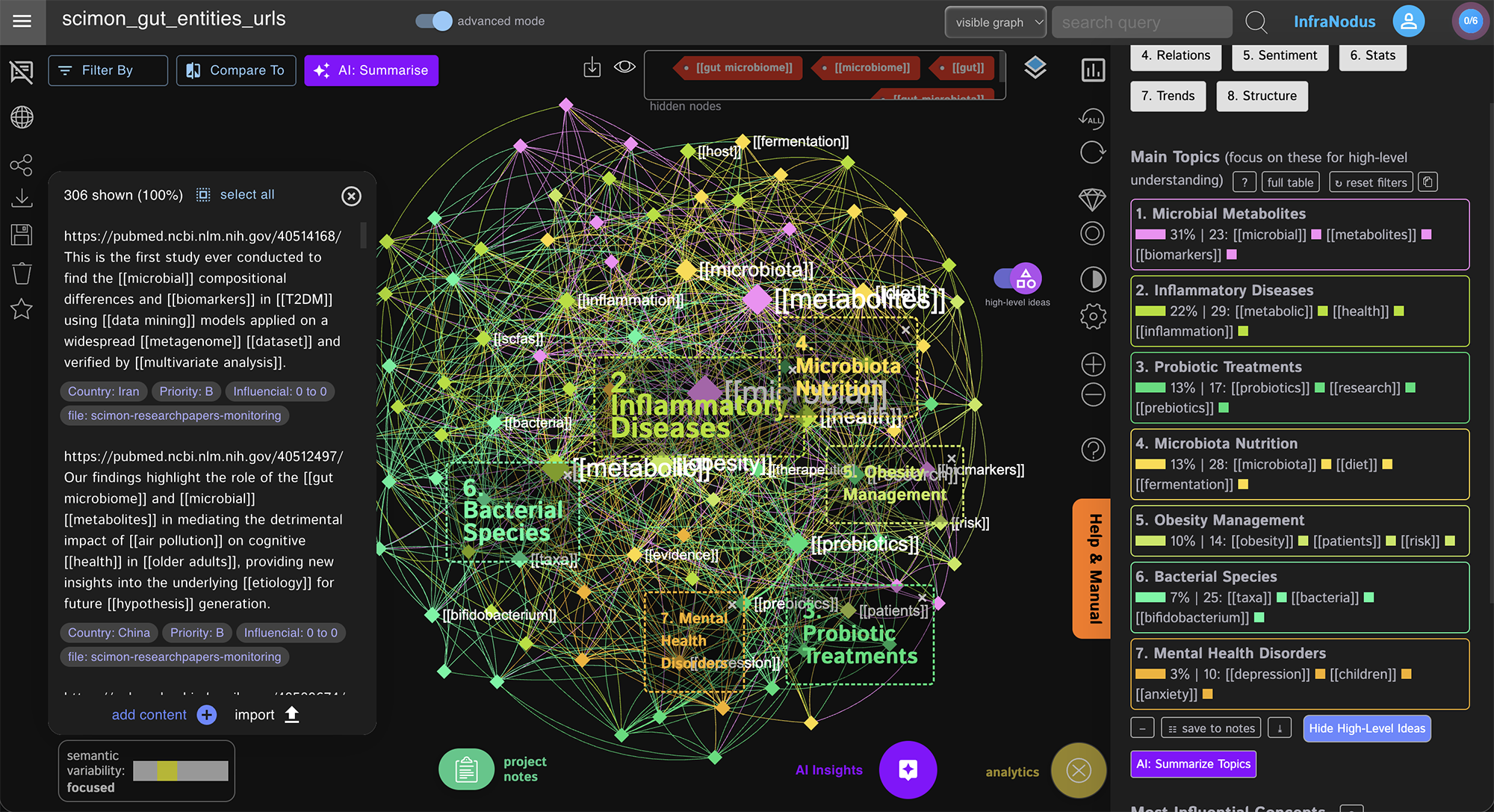Viewport: 1494px width, 812px height.
Task: Click the download icon in left sidebar
Action: (x=22, y=198)
